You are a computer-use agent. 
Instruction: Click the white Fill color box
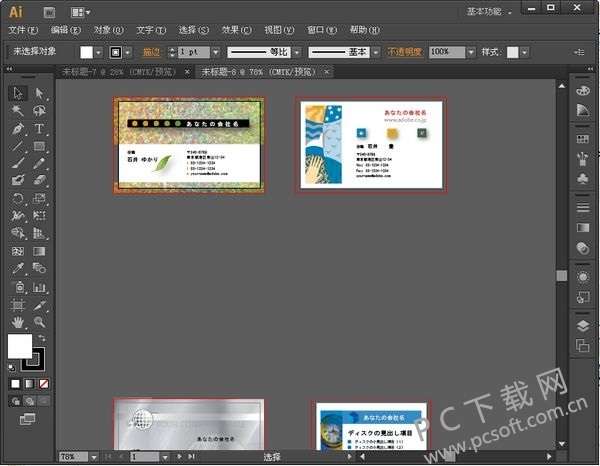pyautogui.click(x=20, y=346)
